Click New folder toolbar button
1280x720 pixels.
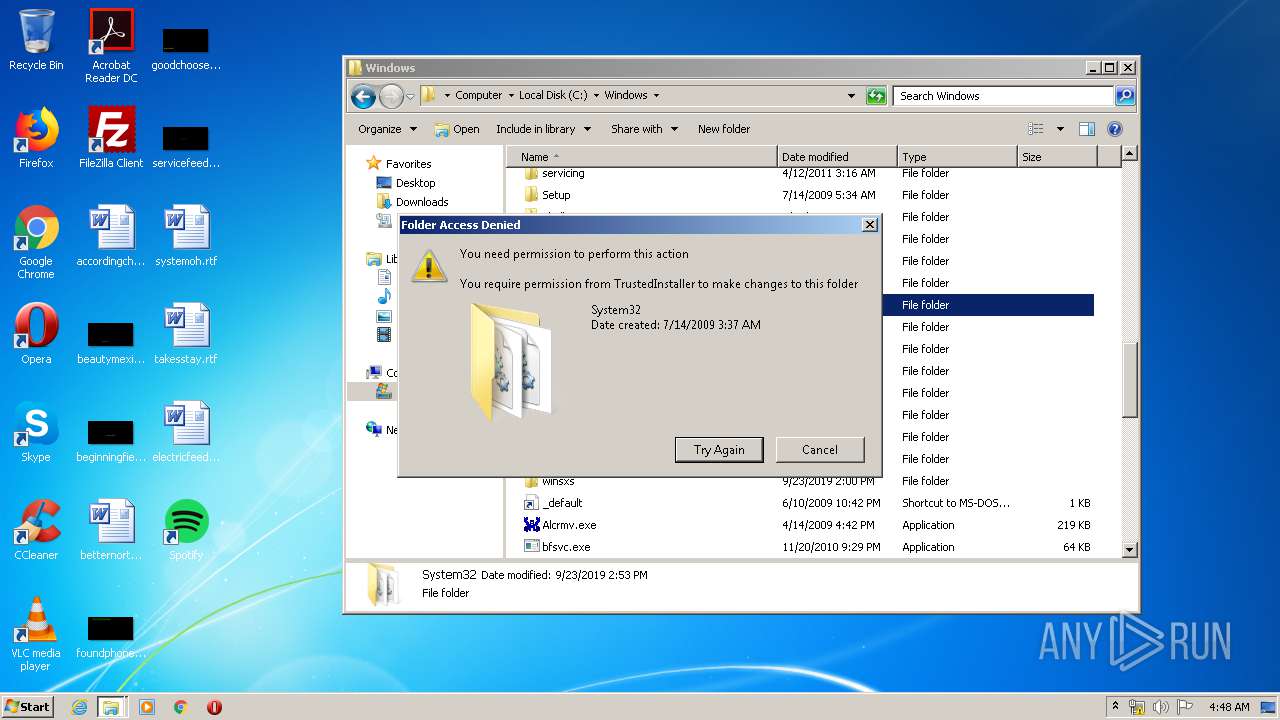(x=724, y=129)
